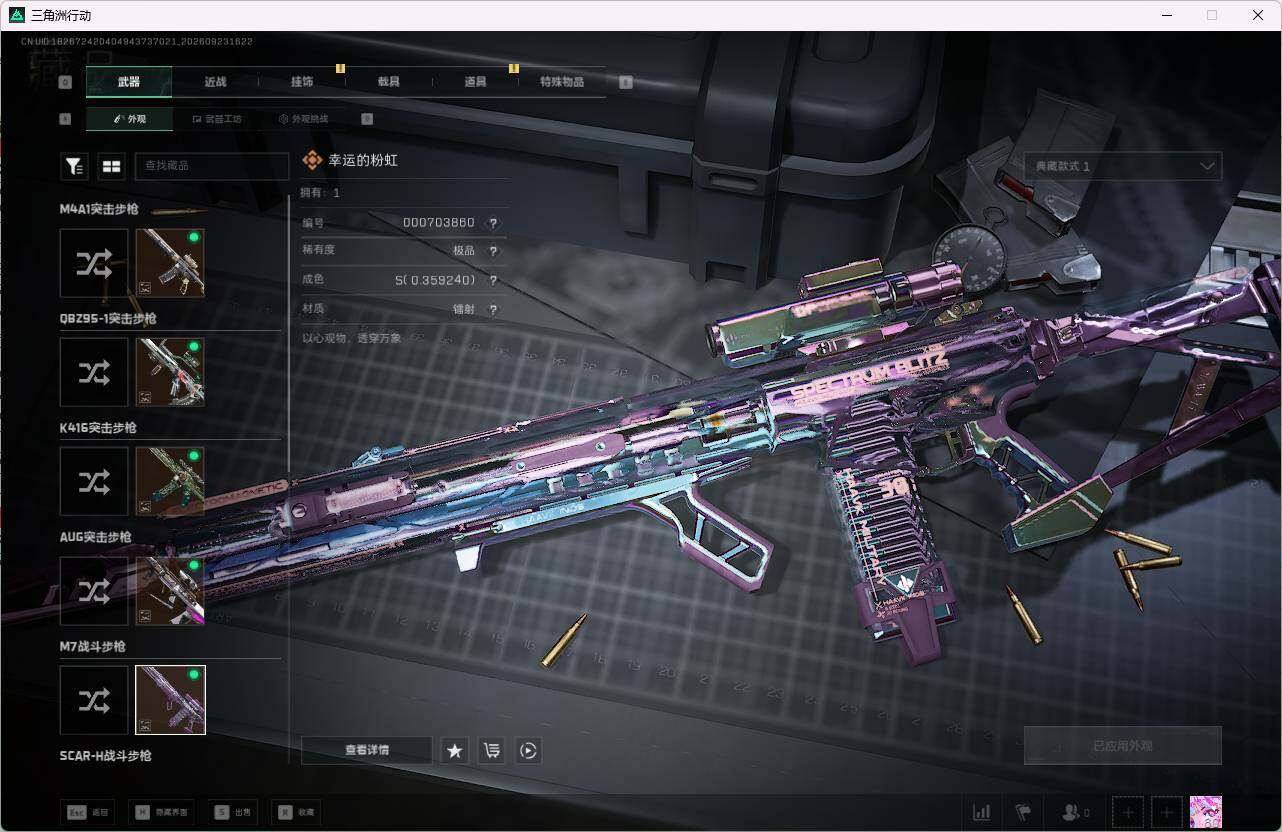Screen dimensions: 1282x832
Task: Click the shuffle icon under QBZ95-1突击步枪
Action: 94,372
